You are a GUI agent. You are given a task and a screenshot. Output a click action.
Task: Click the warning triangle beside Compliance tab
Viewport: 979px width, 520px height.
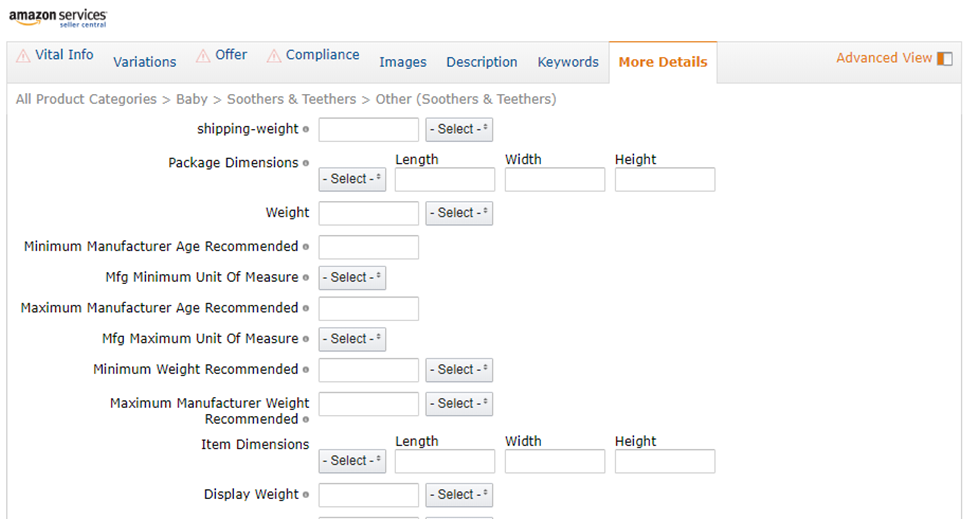(273, 56)
